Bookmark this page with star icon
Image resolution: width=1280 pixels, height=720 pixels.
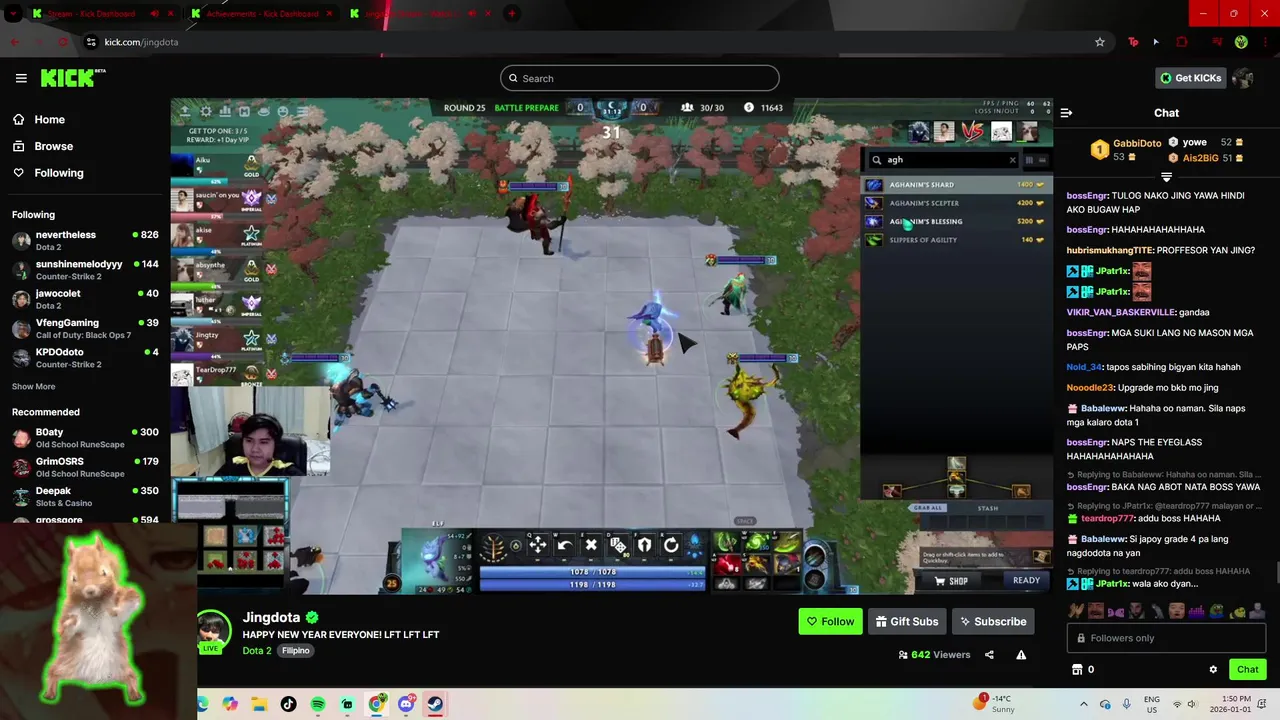click(x=1100, y=42)
